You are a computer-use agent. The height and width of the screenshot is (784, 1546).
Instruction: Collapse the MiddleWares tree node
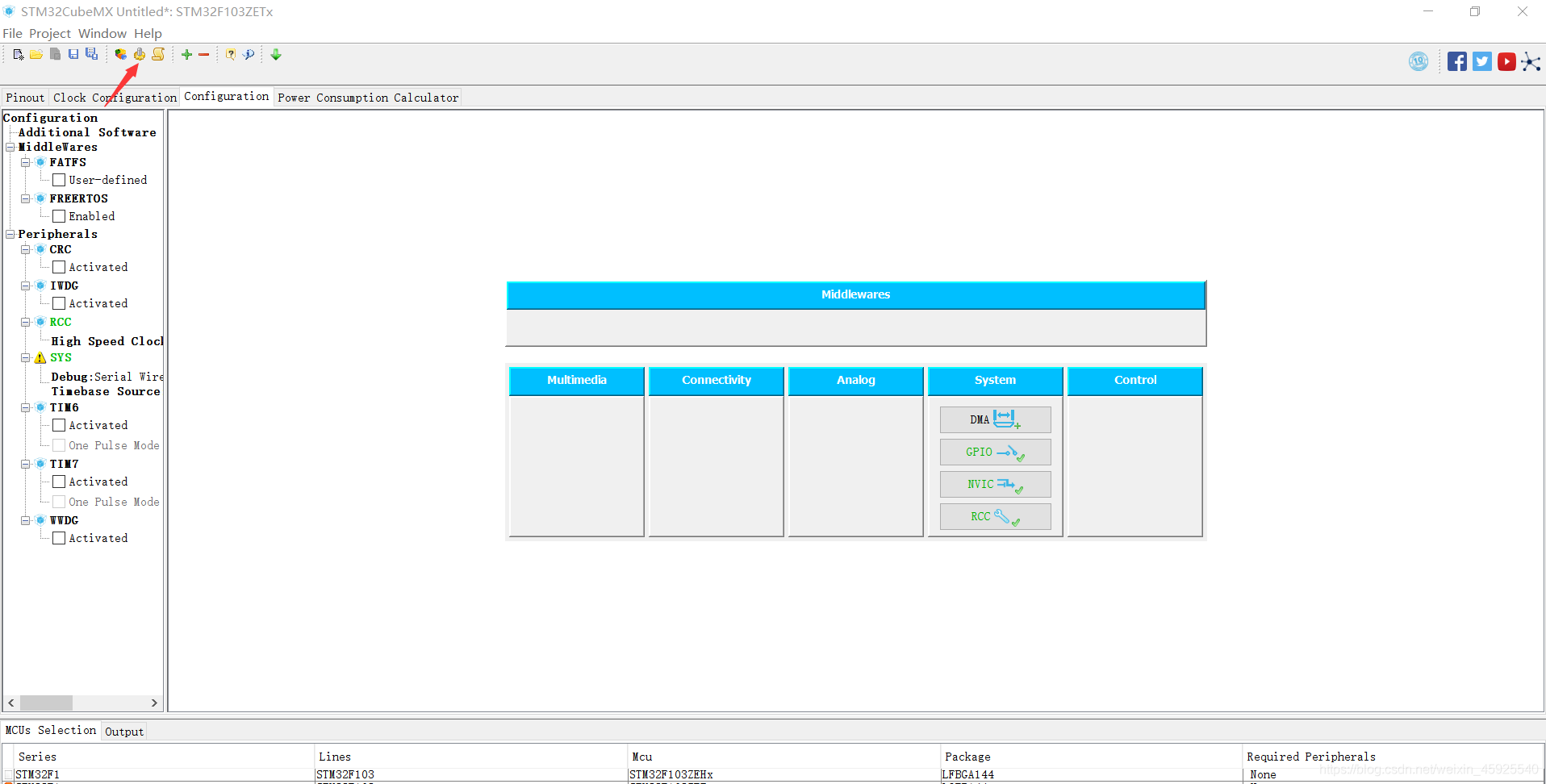pos(10,147)
